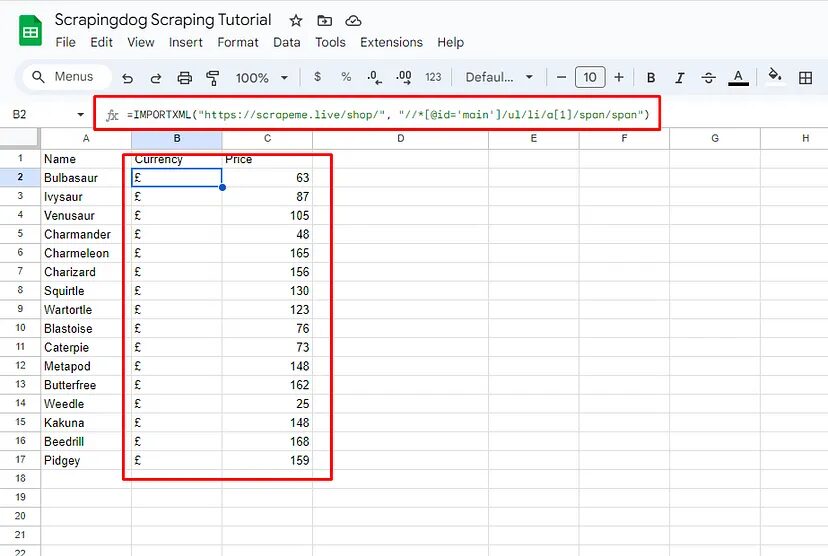
Task: Check the cloud document status icon
Action: (x=353, y=20)
